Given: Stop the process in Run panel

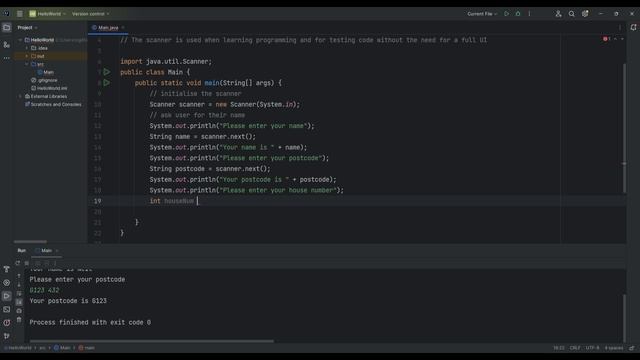Looking at the screenshot, I should pos(27,263).
